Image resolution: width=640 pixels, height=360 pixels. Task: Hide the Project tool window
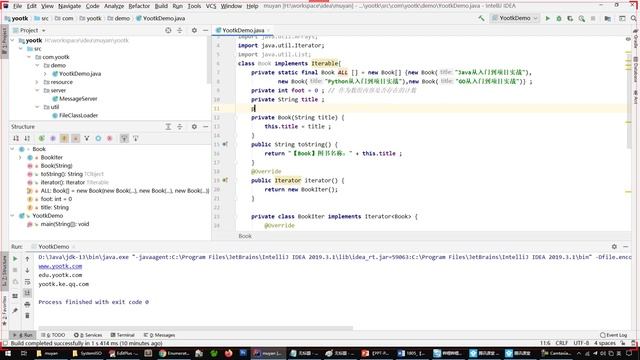pos(205,31)
